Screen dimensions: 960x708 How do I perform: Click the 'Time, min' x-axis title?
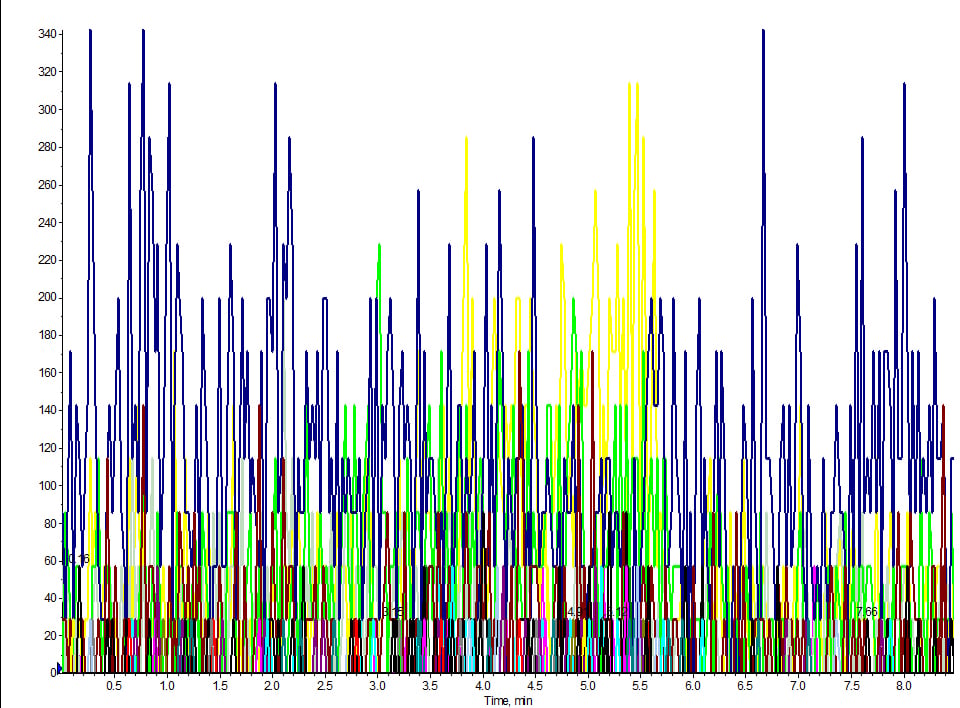[508, 701]
